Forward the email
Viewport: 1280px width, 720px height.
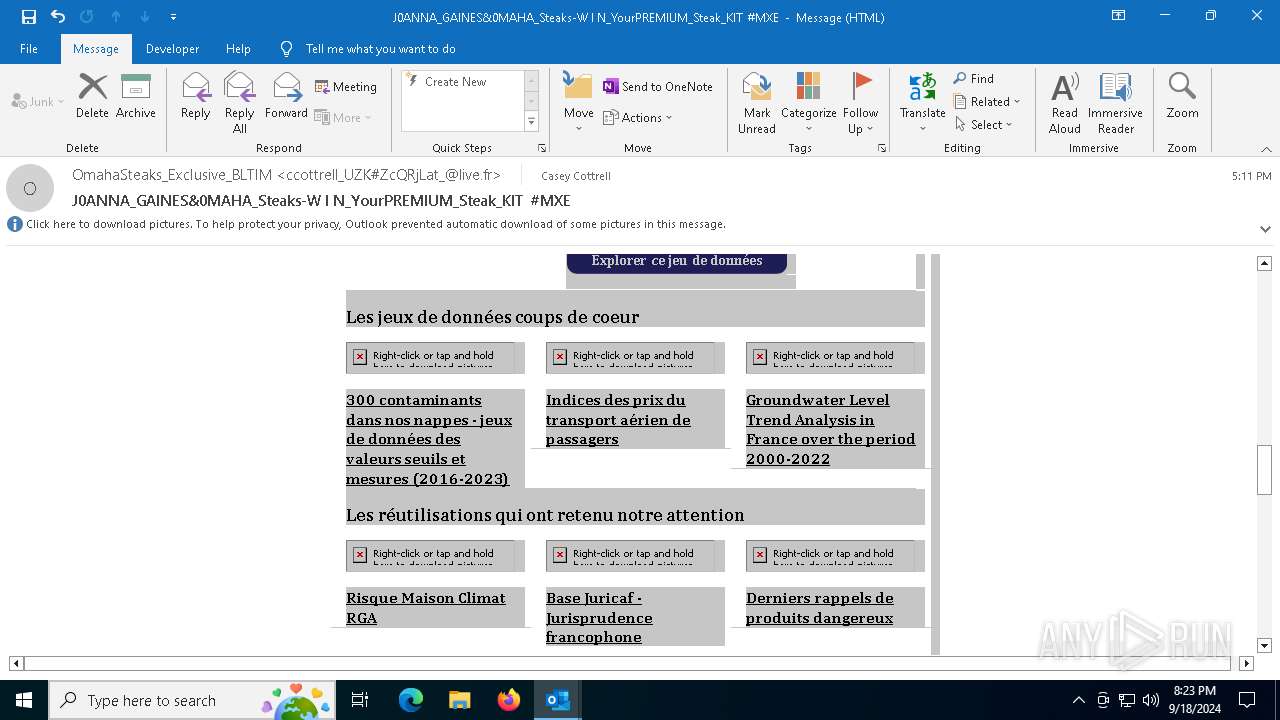[x=287, y=96]
